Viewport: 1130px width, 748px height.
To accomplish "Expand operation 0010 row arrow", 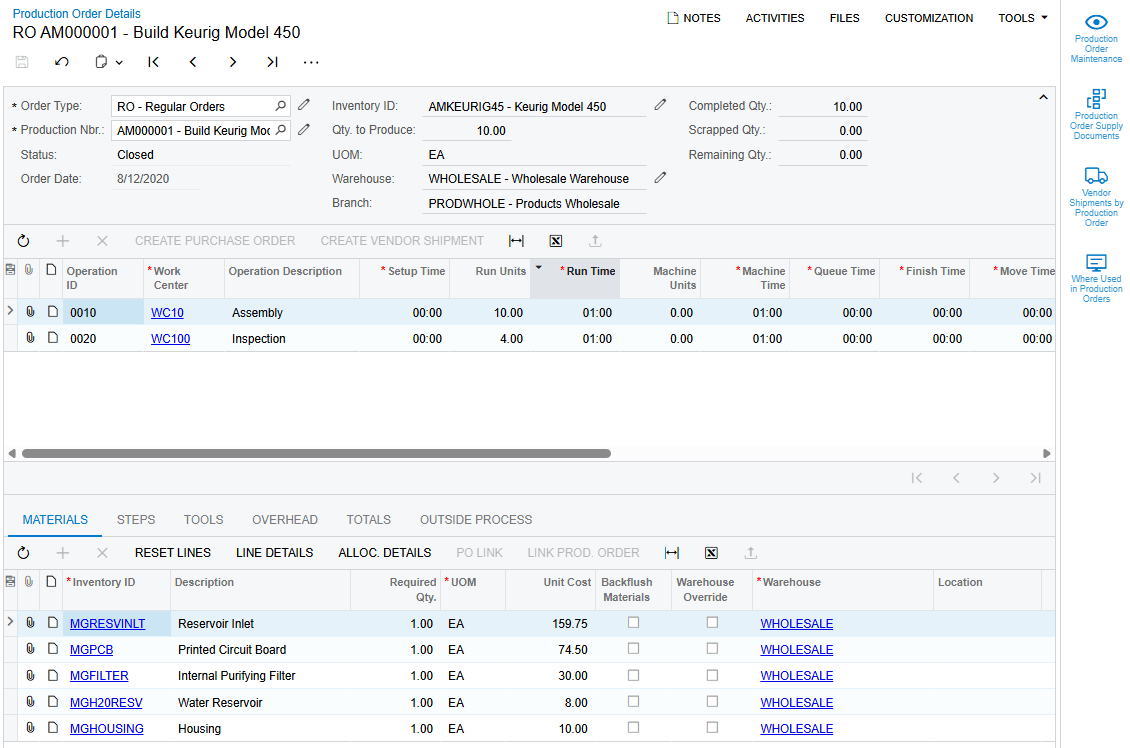I will [10, 311].
